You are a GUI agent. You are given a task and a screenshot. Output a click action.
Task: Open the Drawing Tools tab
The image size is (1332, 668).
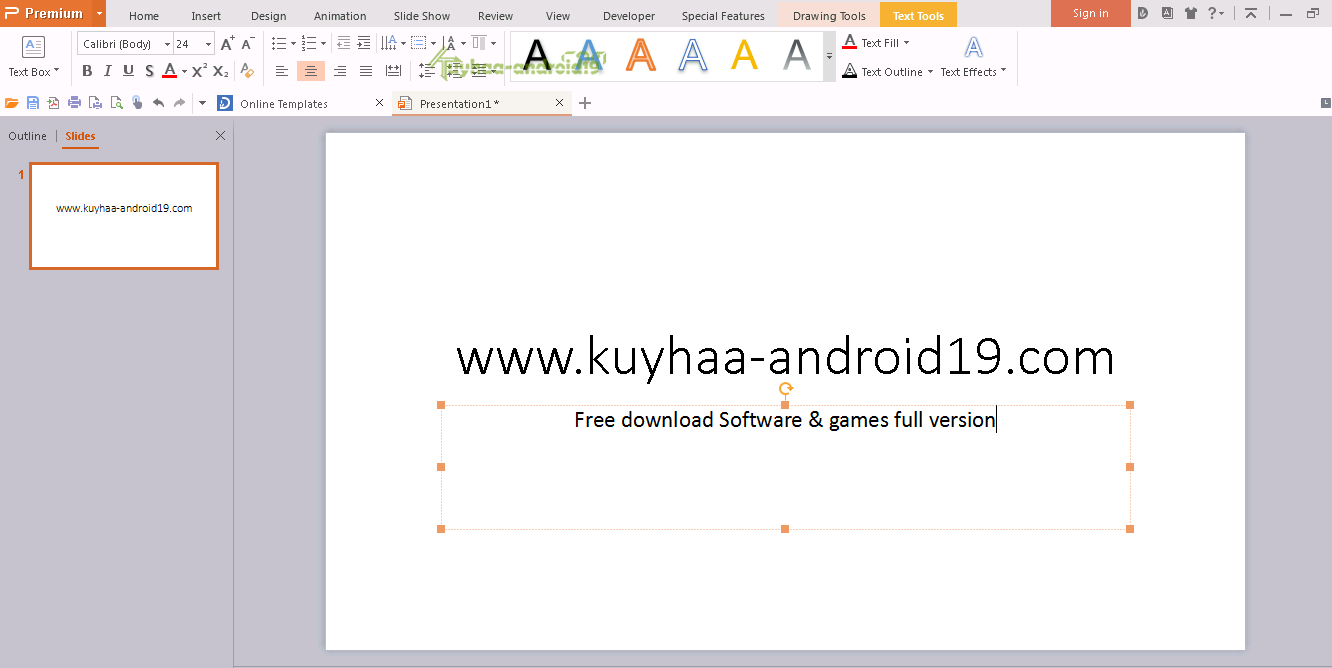click(829, 16)
